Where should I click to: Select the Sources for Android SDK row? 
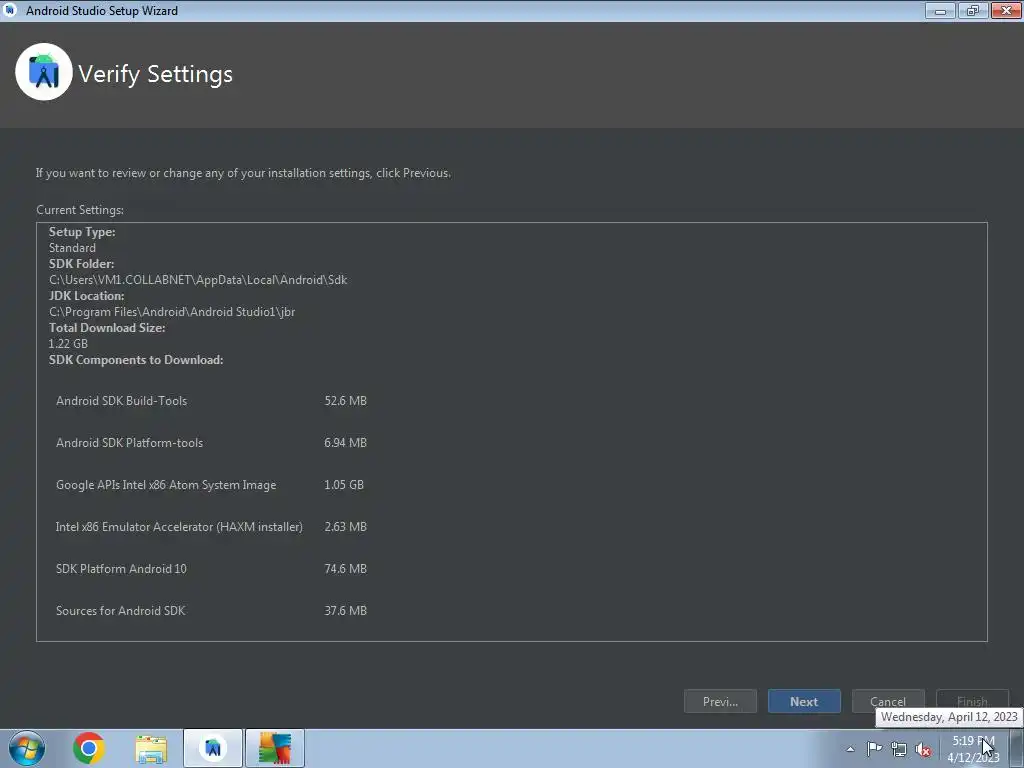[x=211, y=611]
